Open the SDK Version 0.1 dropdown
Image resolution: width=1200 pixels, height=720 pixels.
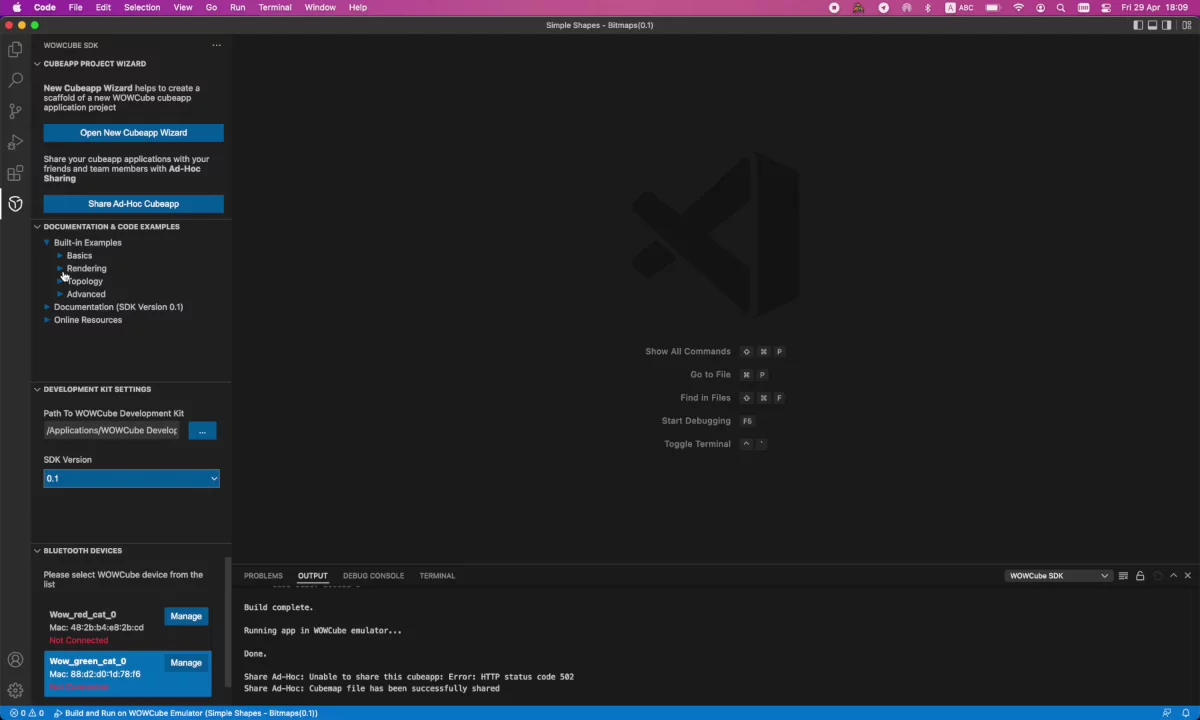point(131,478)
